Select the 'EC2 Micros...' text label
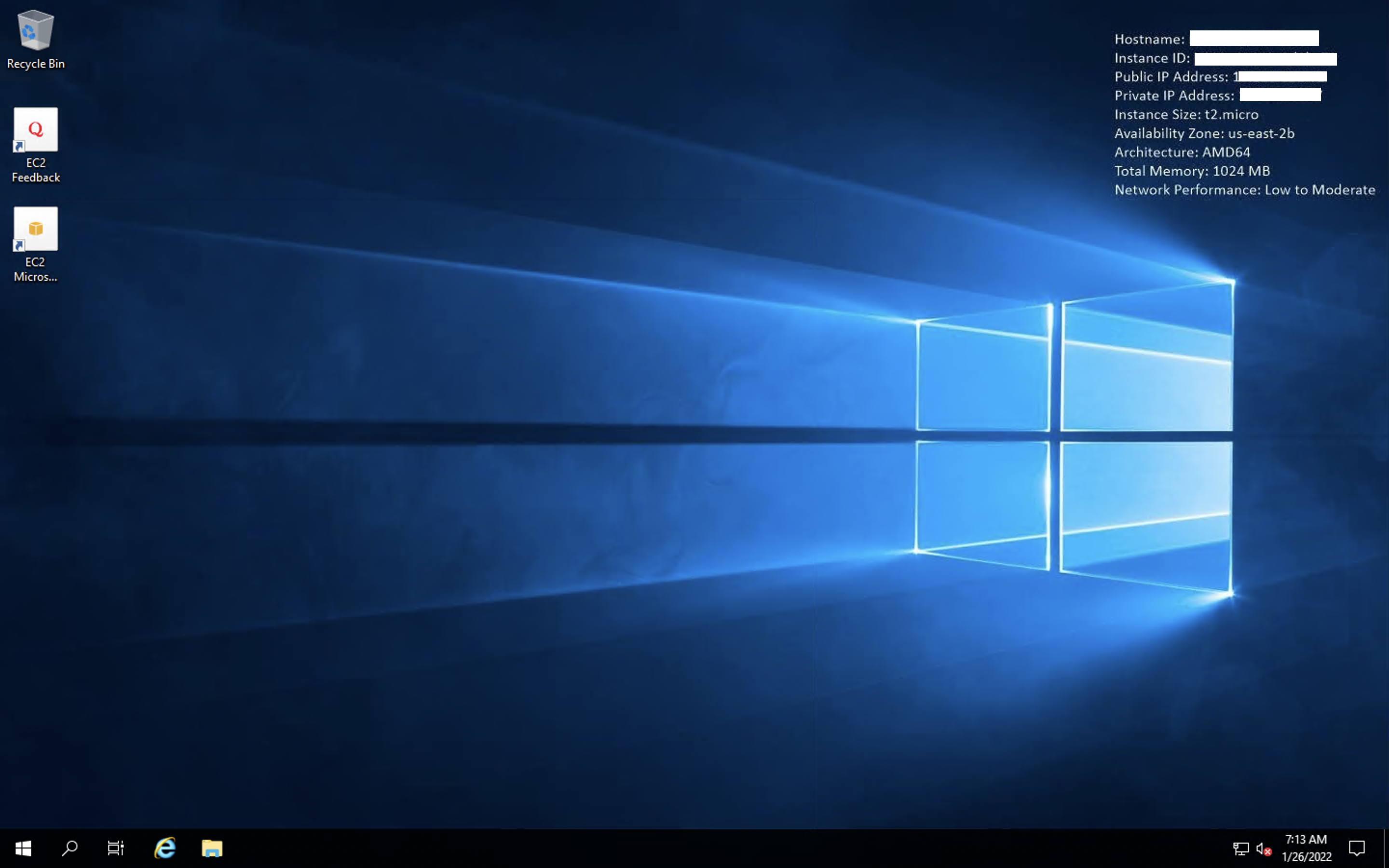 coord(36,269)
